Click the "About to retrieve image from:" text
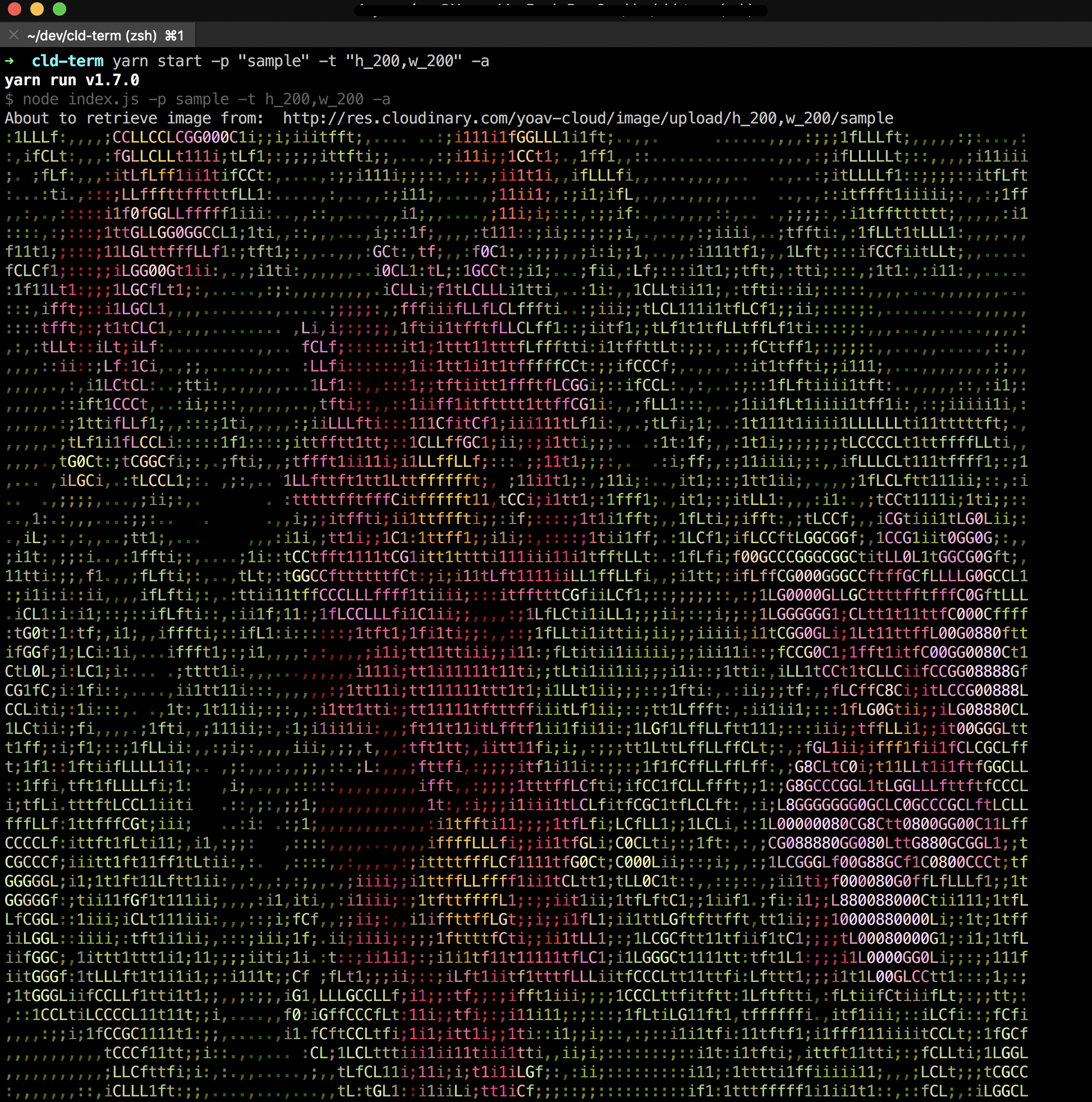The width and height of the screenshot is (1092, 1102). (134, 118)
